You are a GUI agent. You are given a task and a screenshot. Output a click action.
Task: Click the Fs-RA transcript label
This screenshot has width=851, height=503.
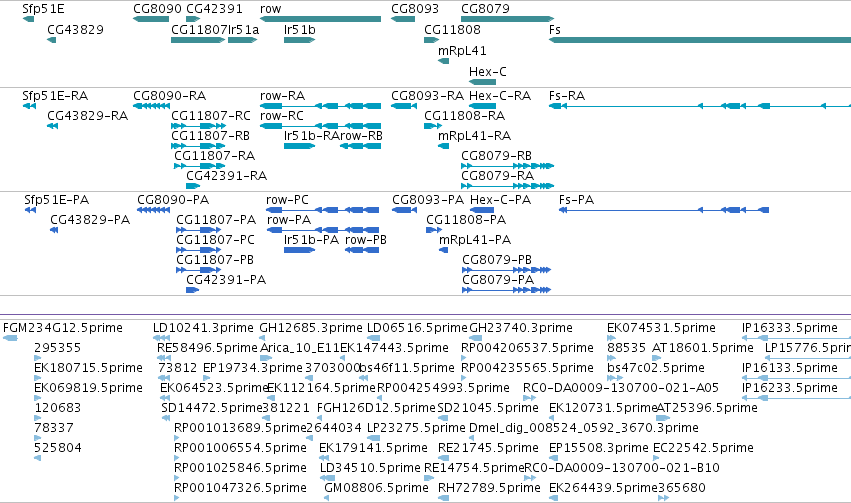click(x=567, y=96)
